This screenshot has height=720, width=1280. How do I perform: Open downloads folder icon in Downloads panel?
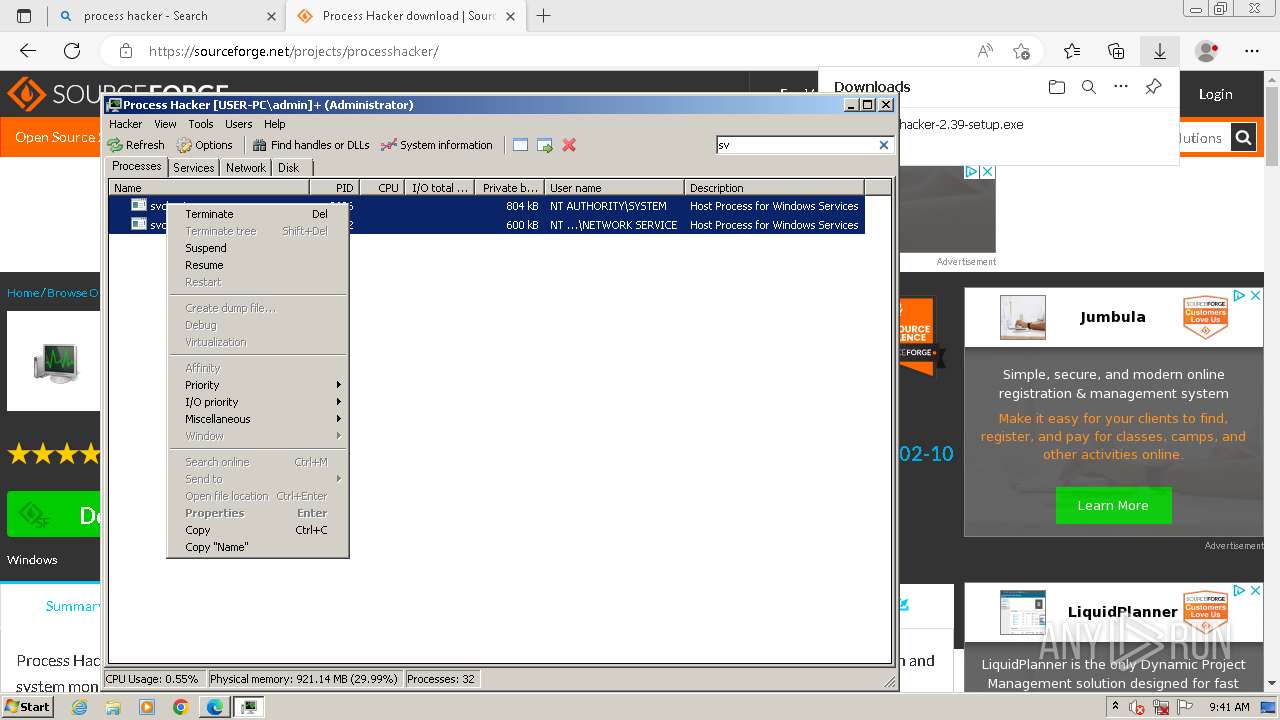coord(1057,87)
